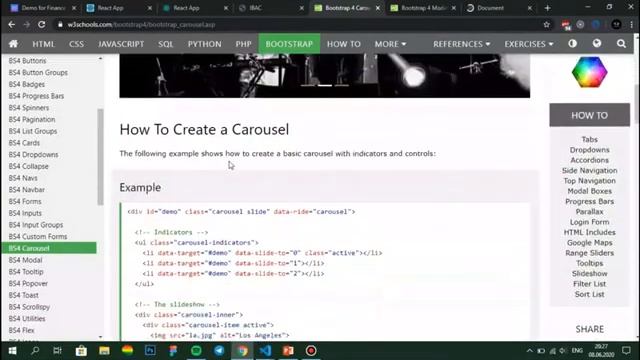Image resolution: width=640 pixels, height=360 pixels.
Task: Click sidebar scroll down arrow
Action: coord(100,337)
